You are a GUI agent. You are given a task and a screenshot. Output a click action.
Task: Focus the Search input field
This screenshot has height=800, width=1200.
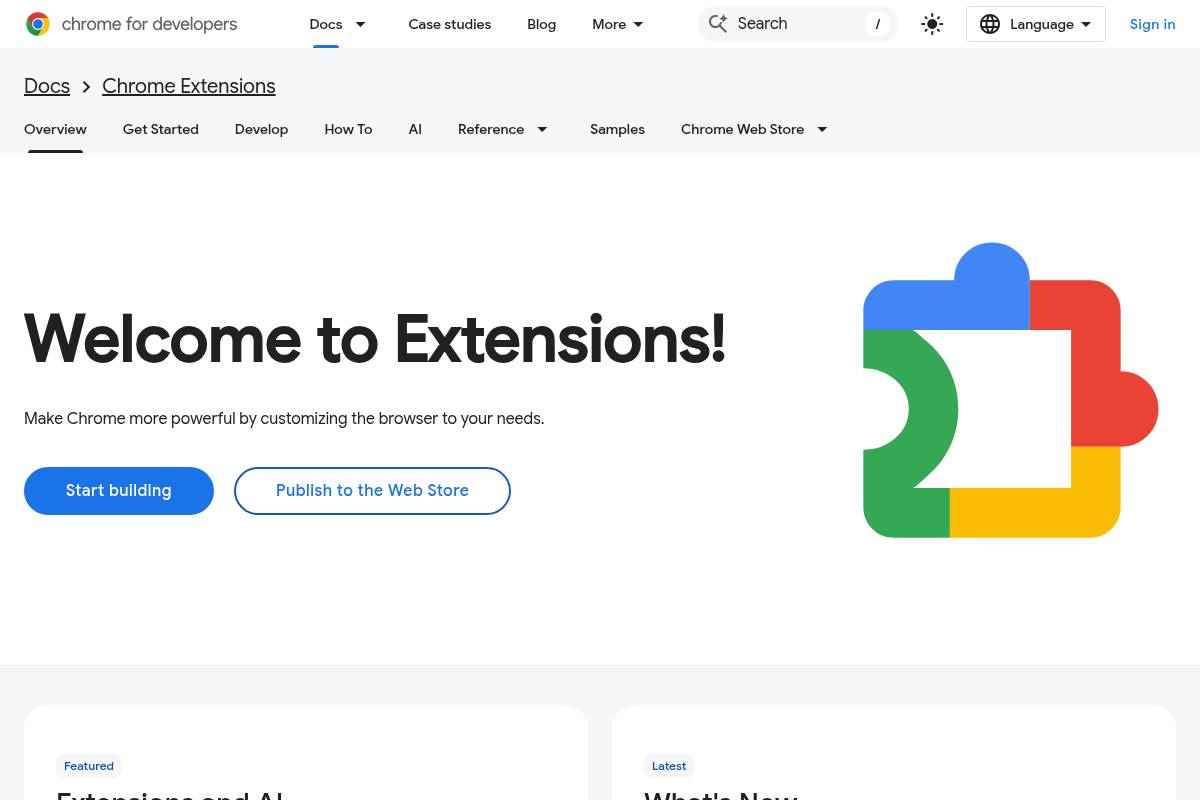point(798,24)
